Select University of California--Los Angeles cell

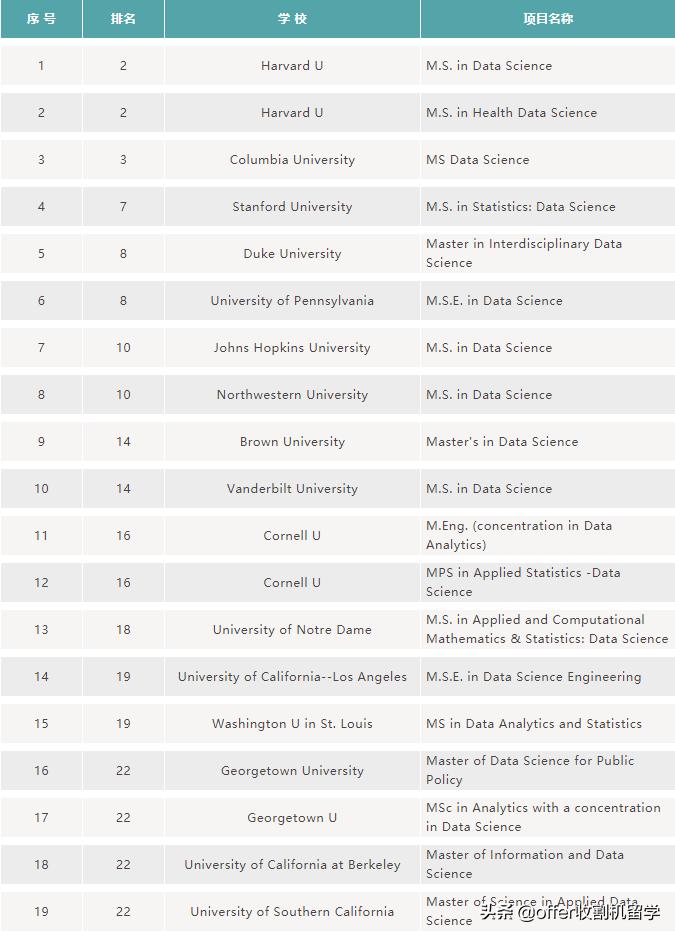click(x=292, y=677)
